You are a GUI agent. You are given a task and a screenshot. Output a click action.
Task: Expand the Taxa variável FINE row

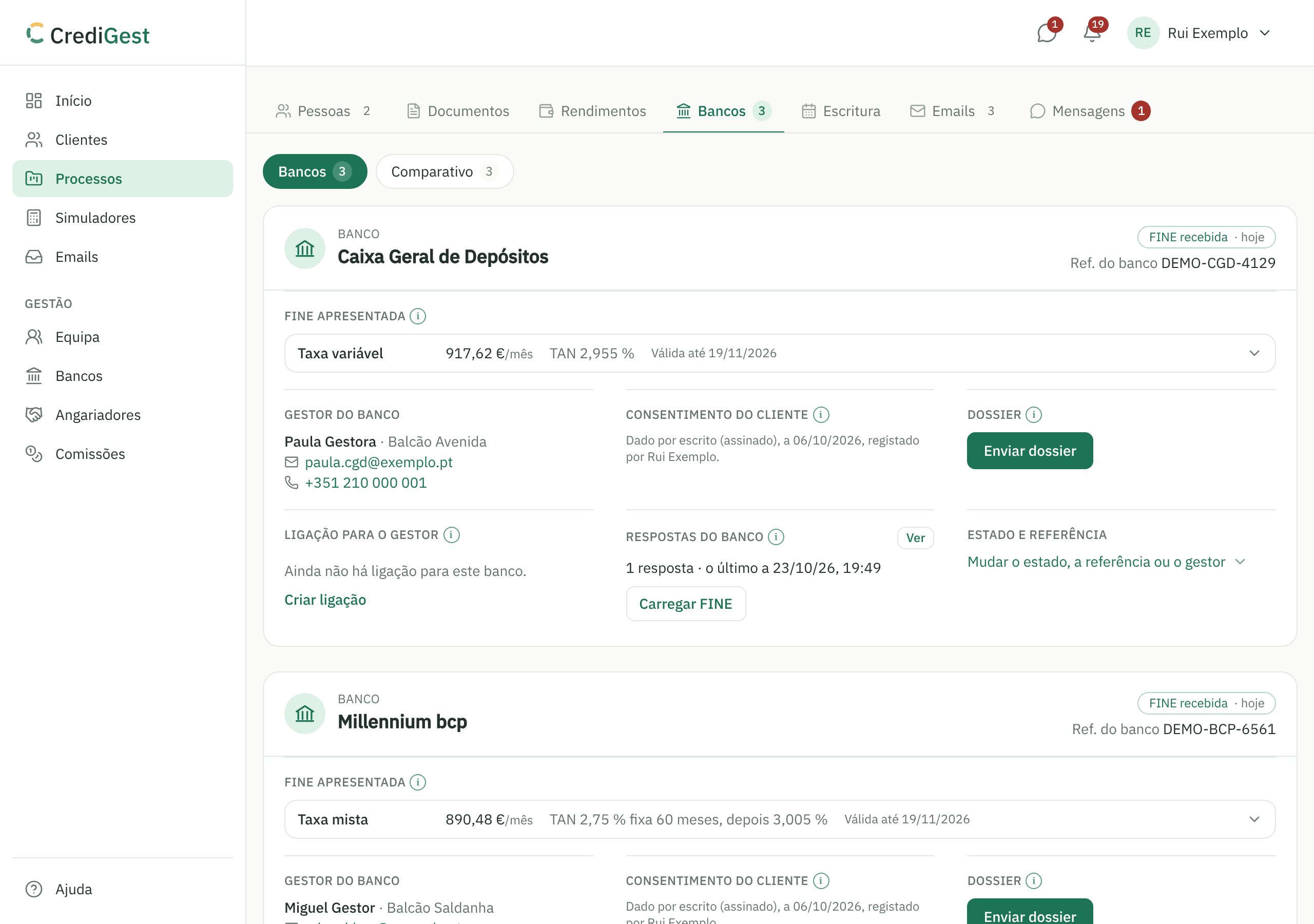coord(780,353)
